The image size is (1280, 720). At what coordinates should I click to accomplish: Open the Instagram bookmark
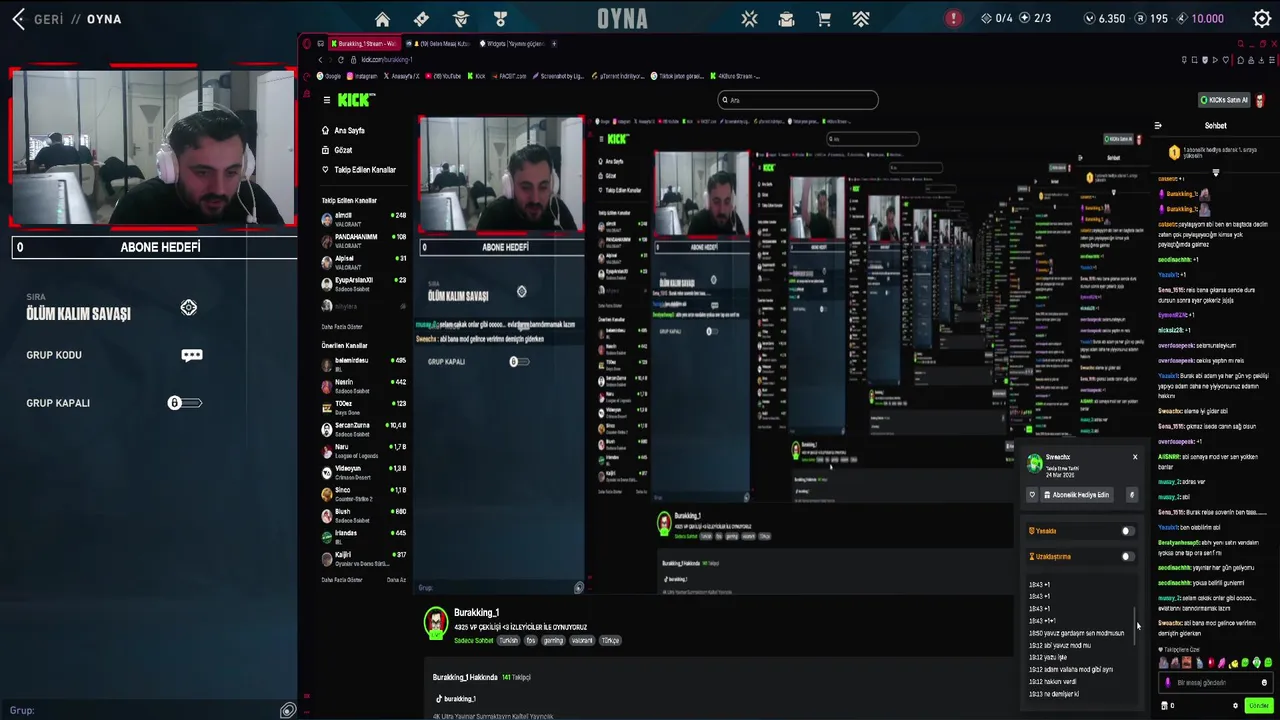tap(362, 76)
